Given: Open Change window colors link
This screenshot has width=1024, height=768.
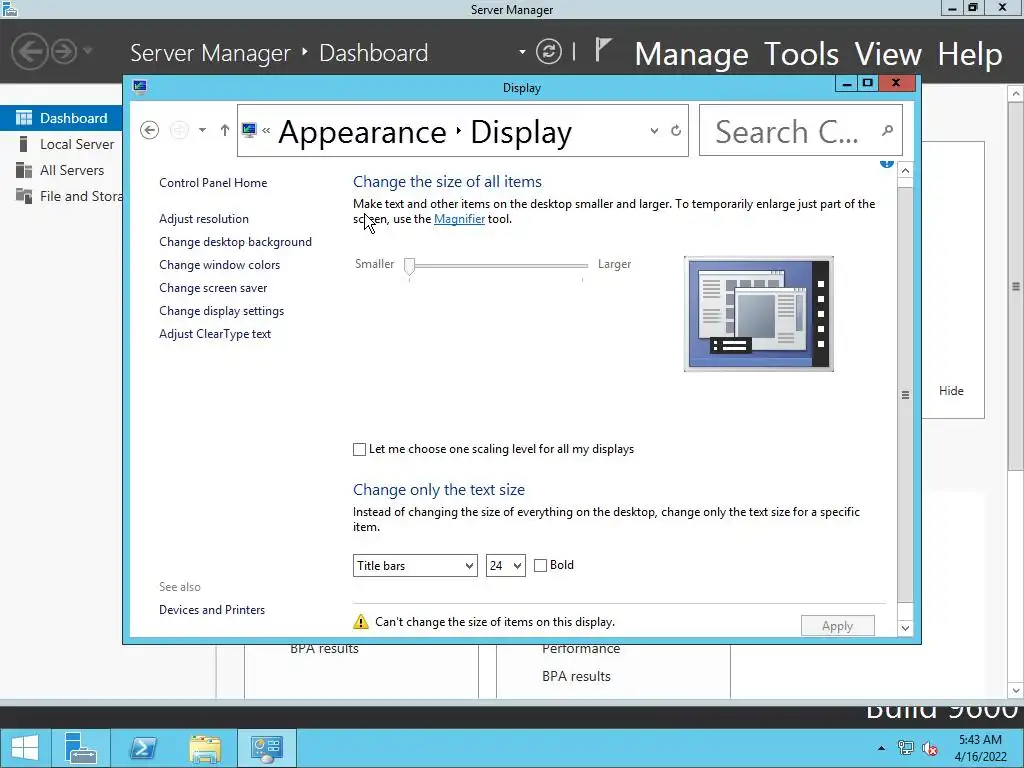Looking at the screenshot, I should [219, 265].
